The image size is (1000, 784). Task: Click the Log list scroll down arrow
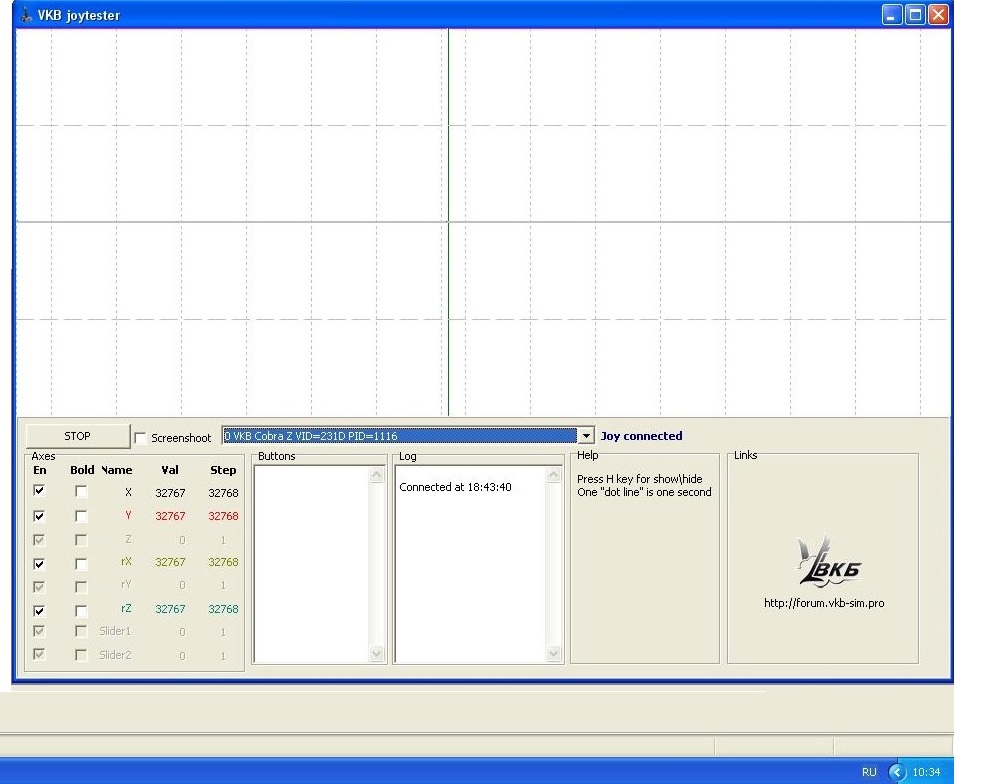pyautogui.click(x=554, y=653)
